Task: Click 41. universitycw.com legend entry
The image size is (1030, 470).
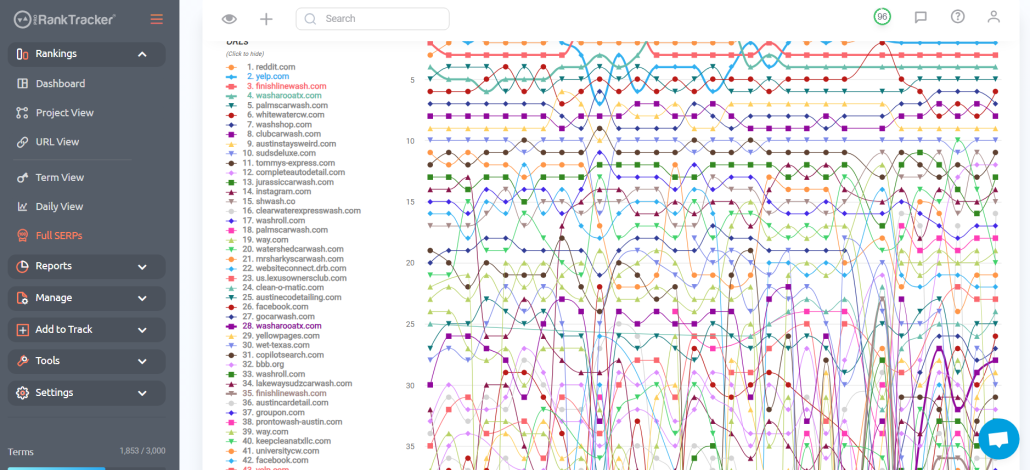Action: click(273, 450)
